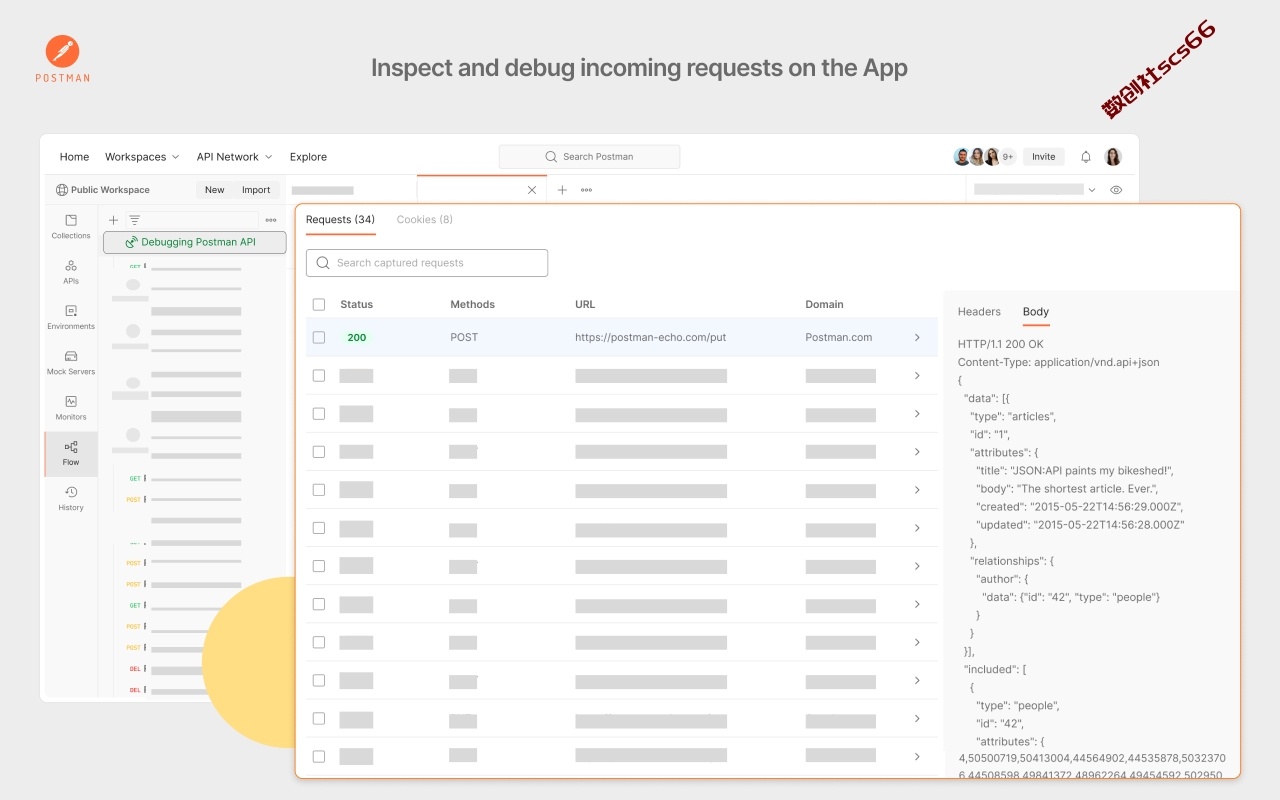The image size is (1280, 800).
Task: Open a new tab with plus icon
Action: tap(562, 190)
